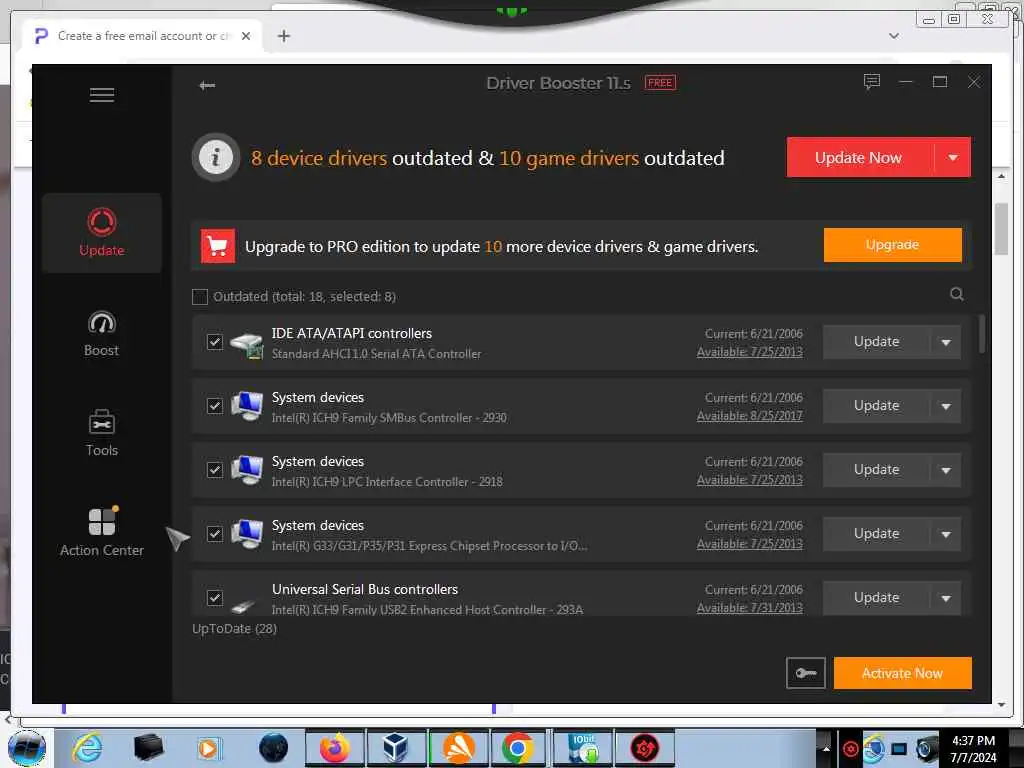This screenshot has height=768, width=1024.
Task: Open the Update Now dropdown arrow
Action: pyautogui.click(x=953, y=157)
